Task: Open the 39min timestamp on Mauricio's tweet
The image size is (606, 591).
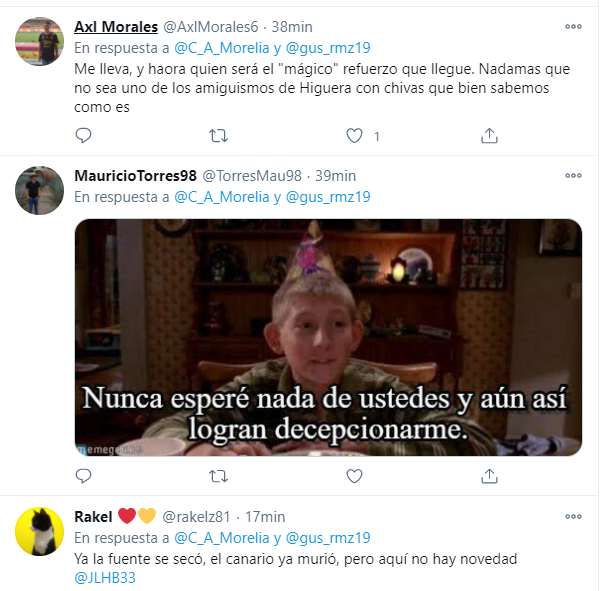Action: point(335,176)
